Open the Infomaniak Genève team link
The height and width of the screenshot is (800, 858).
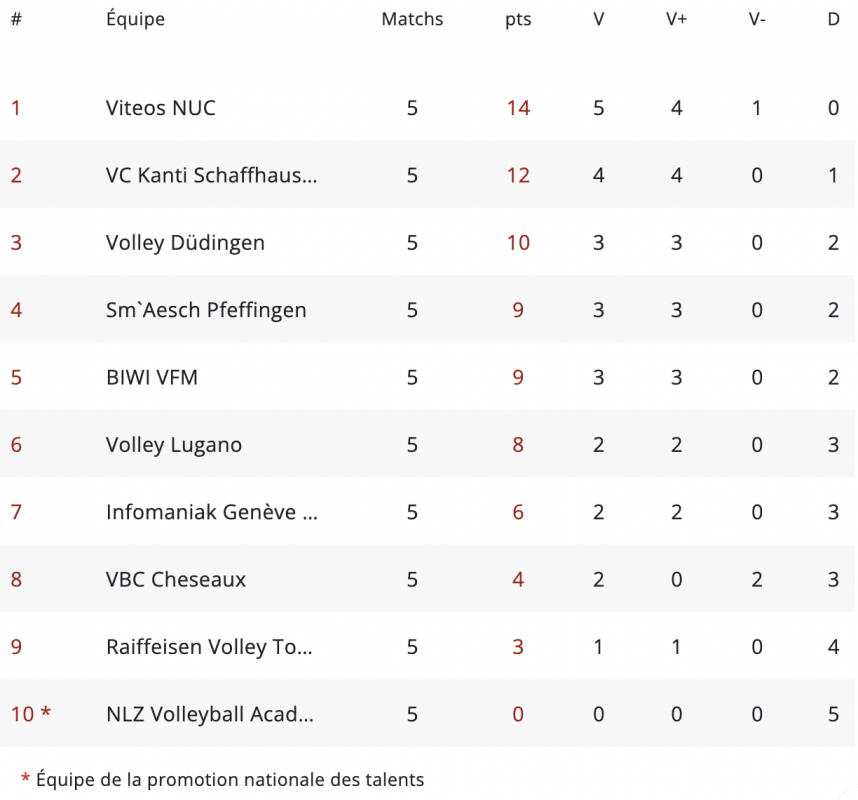[x=211, y=512]
